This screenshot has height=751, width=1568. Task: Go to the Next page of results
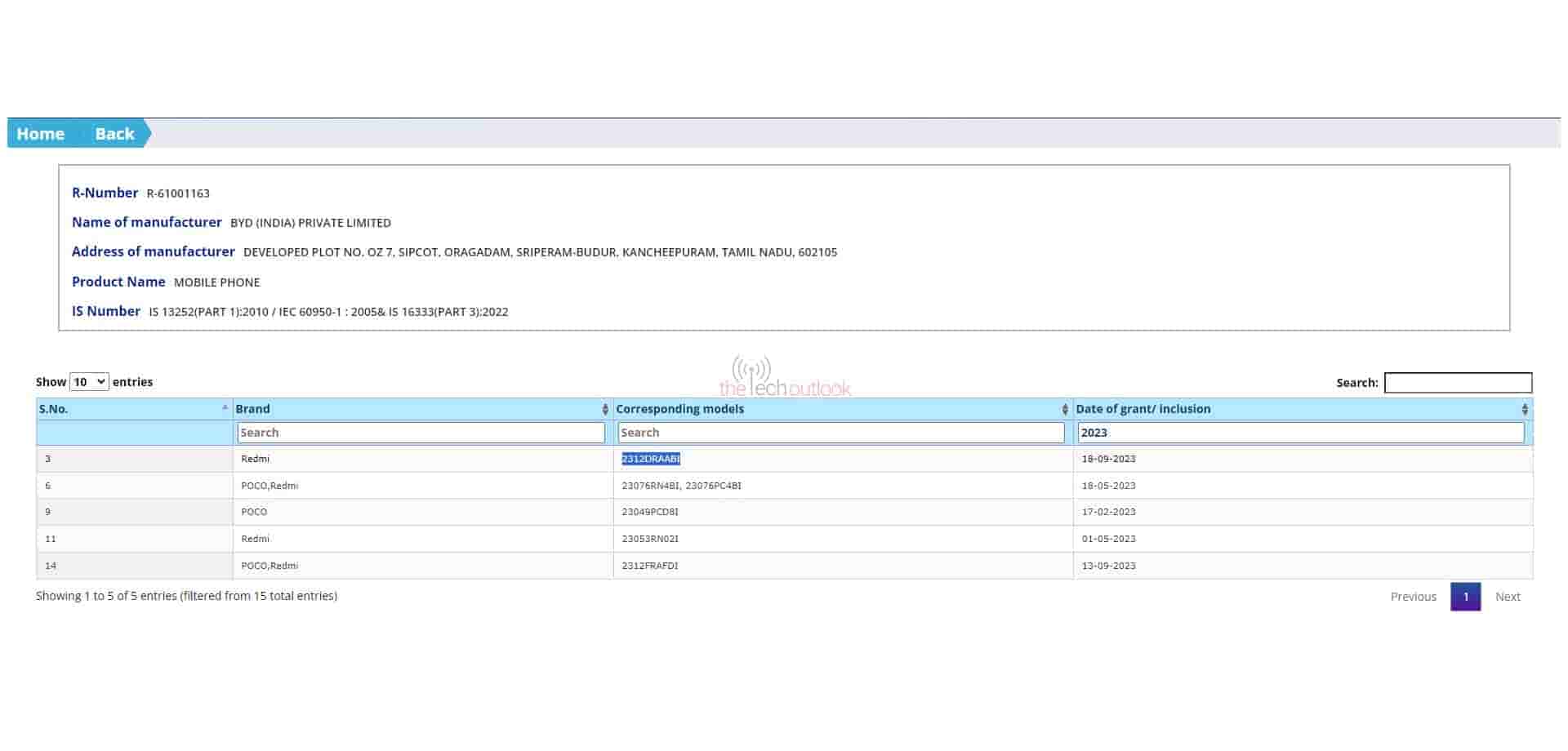(1508, 597)
